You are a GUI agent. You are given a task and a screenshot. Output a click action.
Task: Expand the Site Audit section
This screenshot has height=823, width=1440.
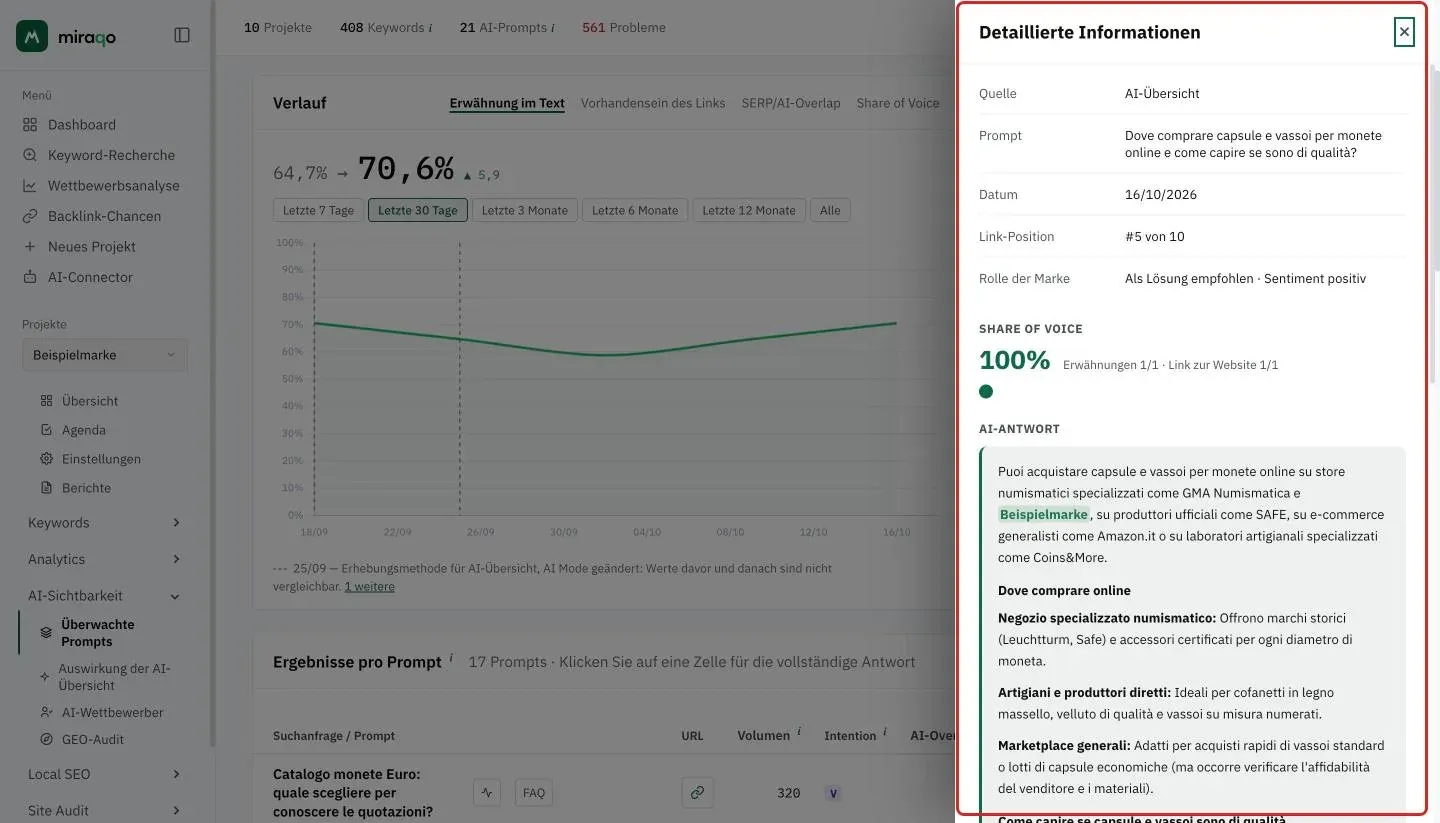pos(106,811)
